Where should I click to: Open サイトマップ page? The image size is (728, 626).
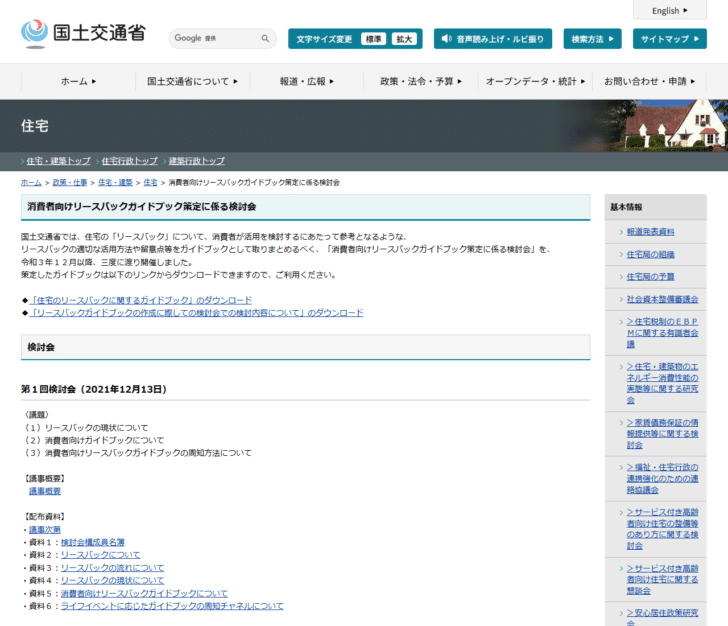(x=670, y=39)
